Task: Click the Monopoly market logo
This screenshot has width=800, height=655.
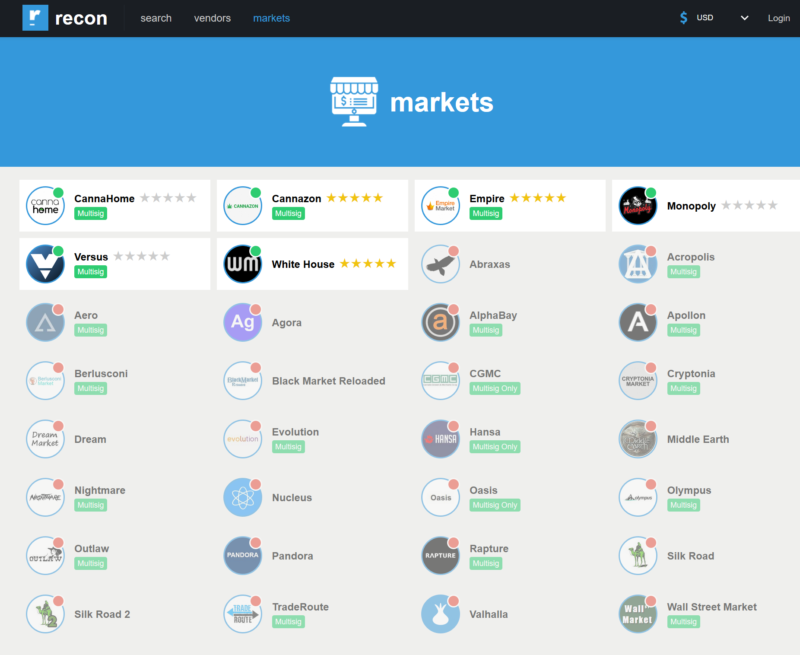Action: (x=638, y=206)
